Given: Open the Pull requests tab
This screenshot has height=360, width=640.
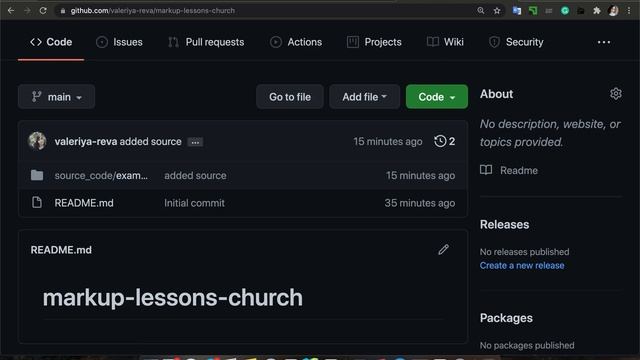Looking at the screenshot, I should point(206,42).
